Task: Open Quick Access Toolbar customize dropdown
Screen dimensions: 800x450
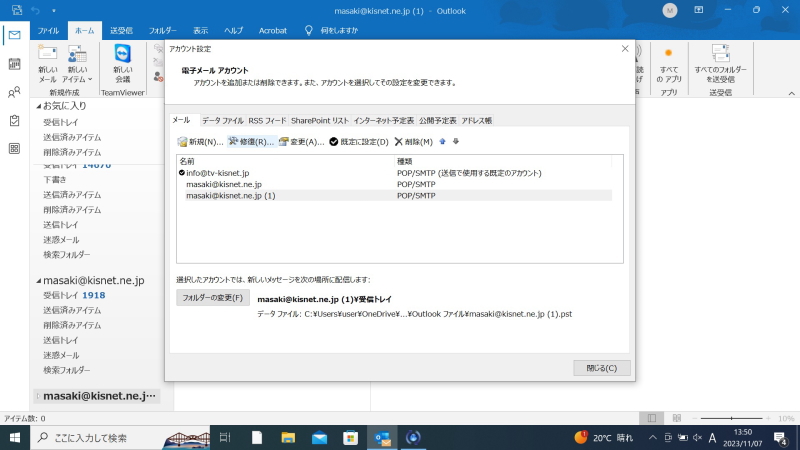Action: click(x=54, y=10)
